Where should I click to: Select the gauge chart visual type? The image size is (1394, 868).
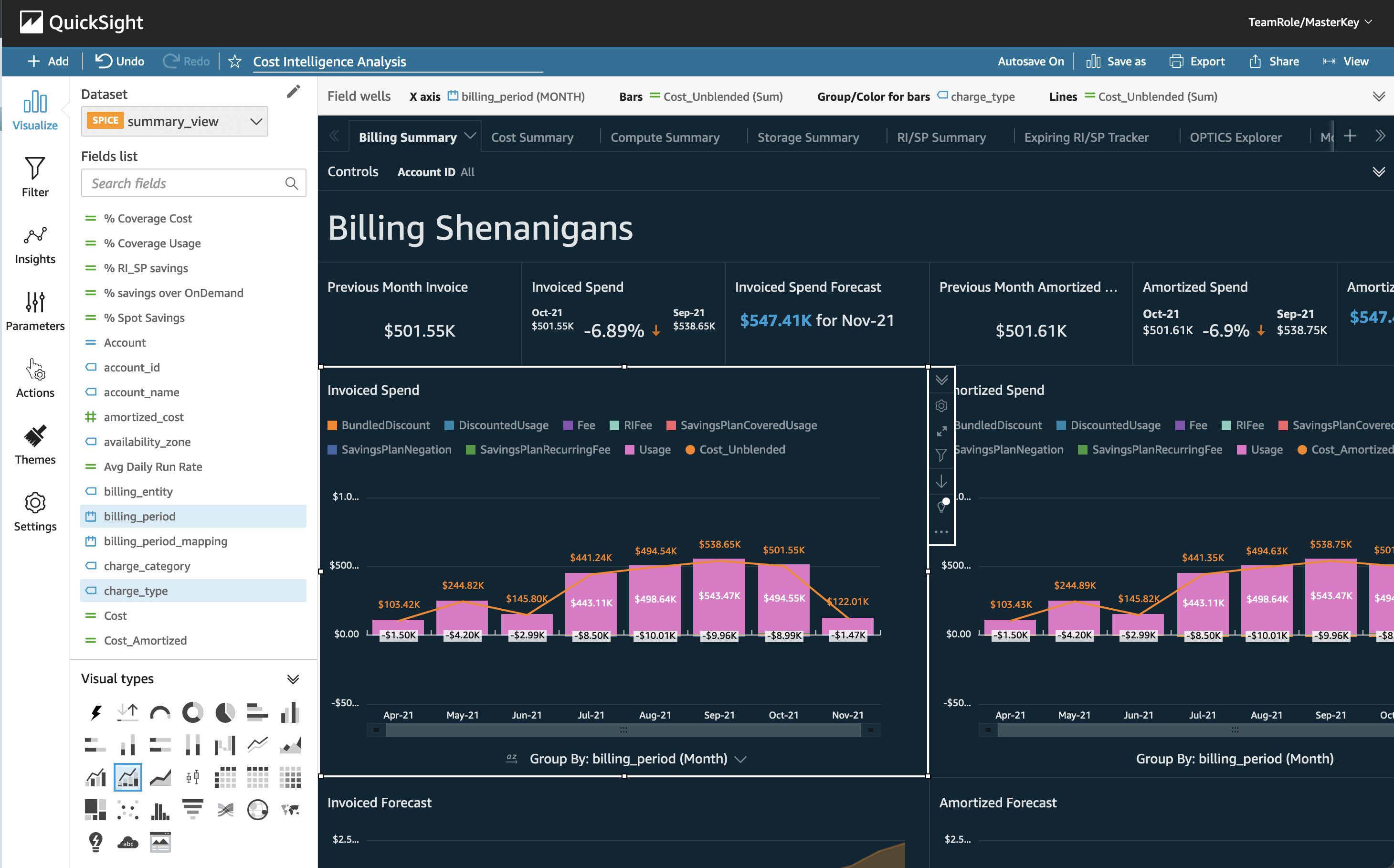[x=160, y=712]
